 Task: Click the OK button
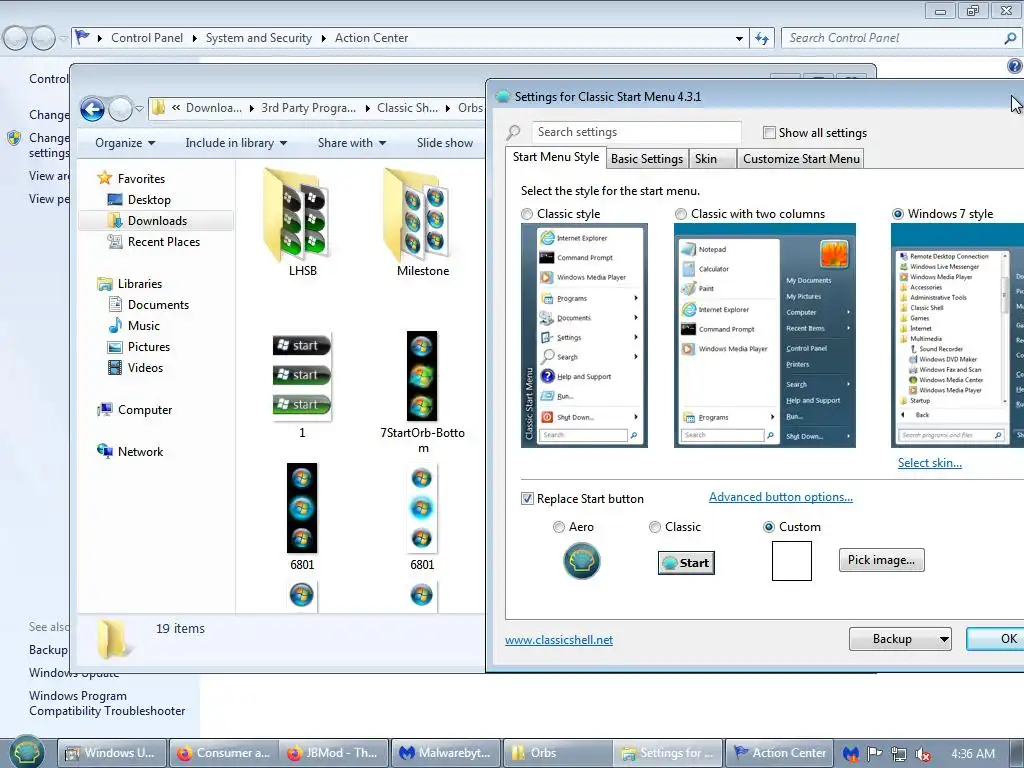(x=997, y=639)
